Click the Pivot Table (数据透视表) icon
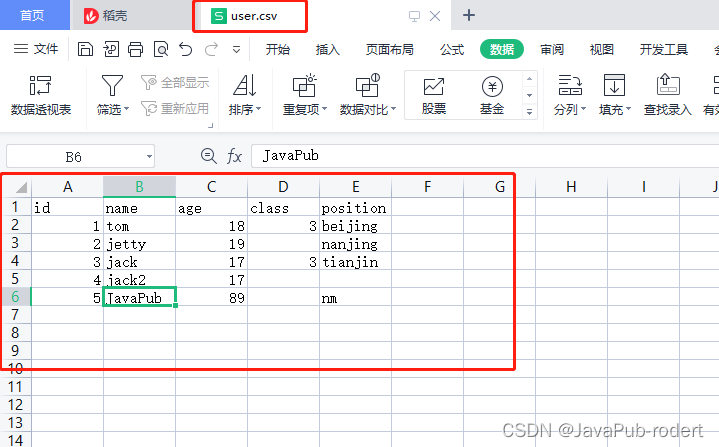 (41, 86)
